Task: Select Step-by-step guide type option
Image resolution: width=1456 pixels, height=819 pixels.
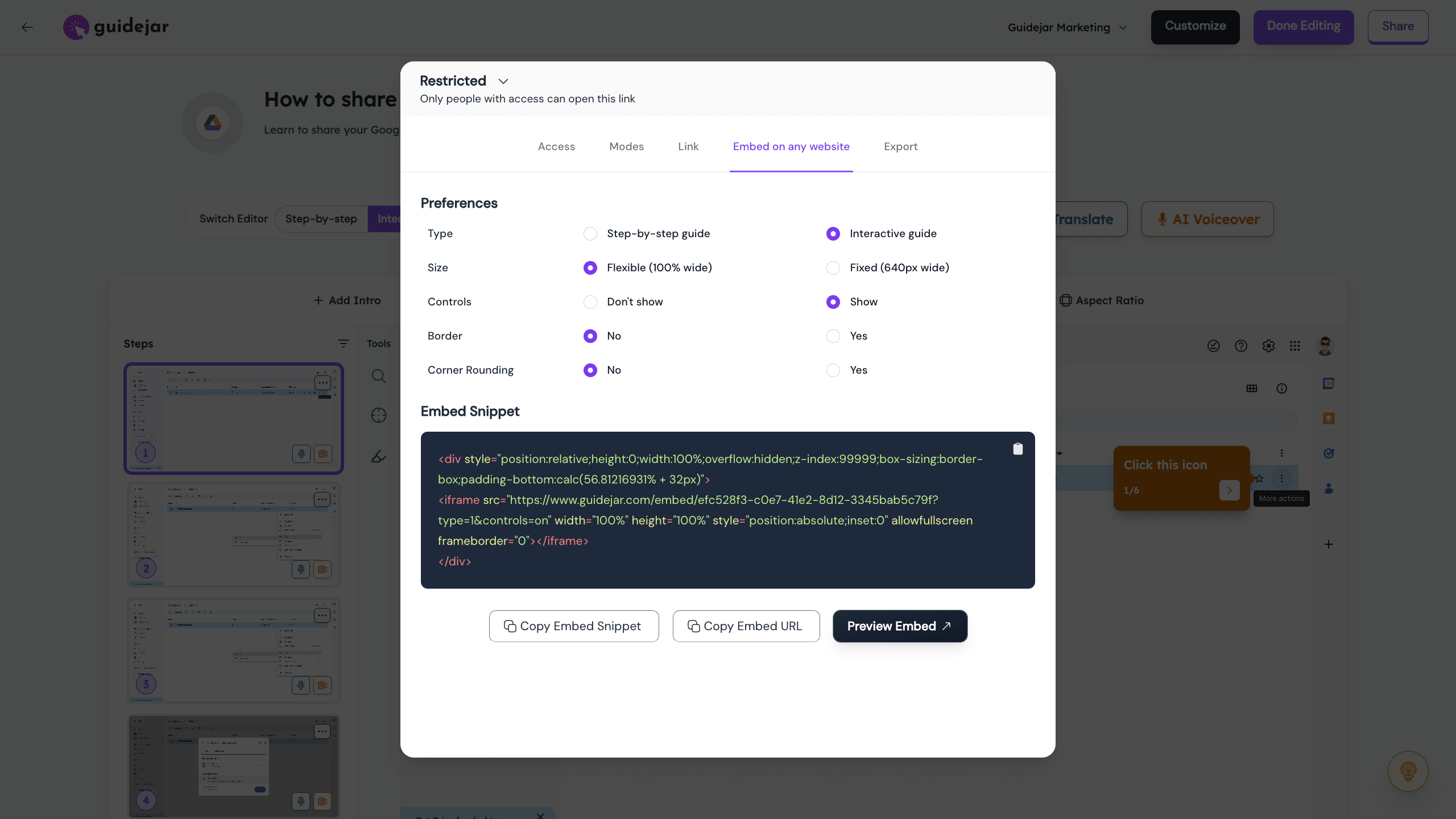Action: tap(590, 234)
